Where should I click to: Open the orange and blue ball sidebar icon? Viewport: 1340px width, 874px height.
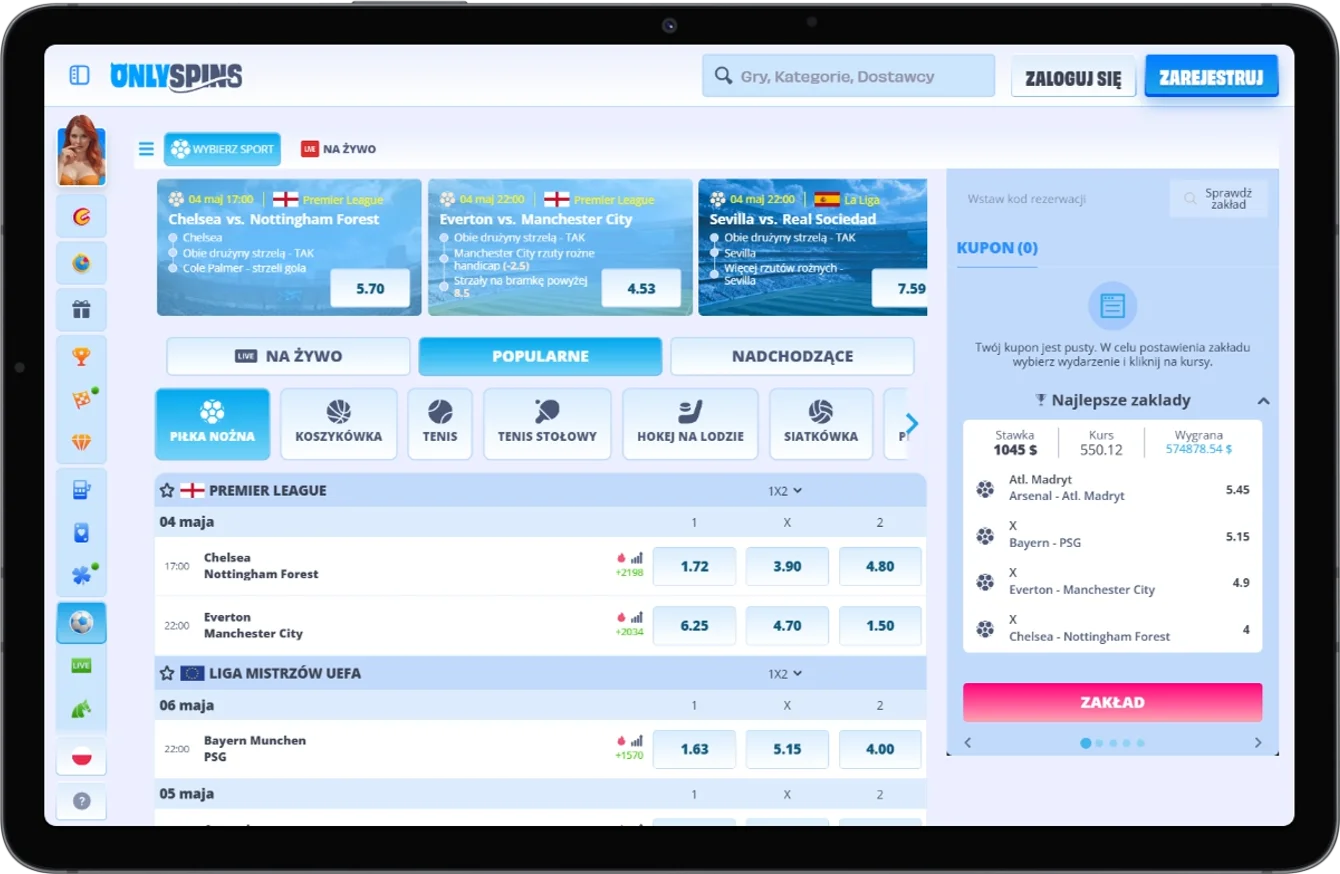(x=82, y=263)
